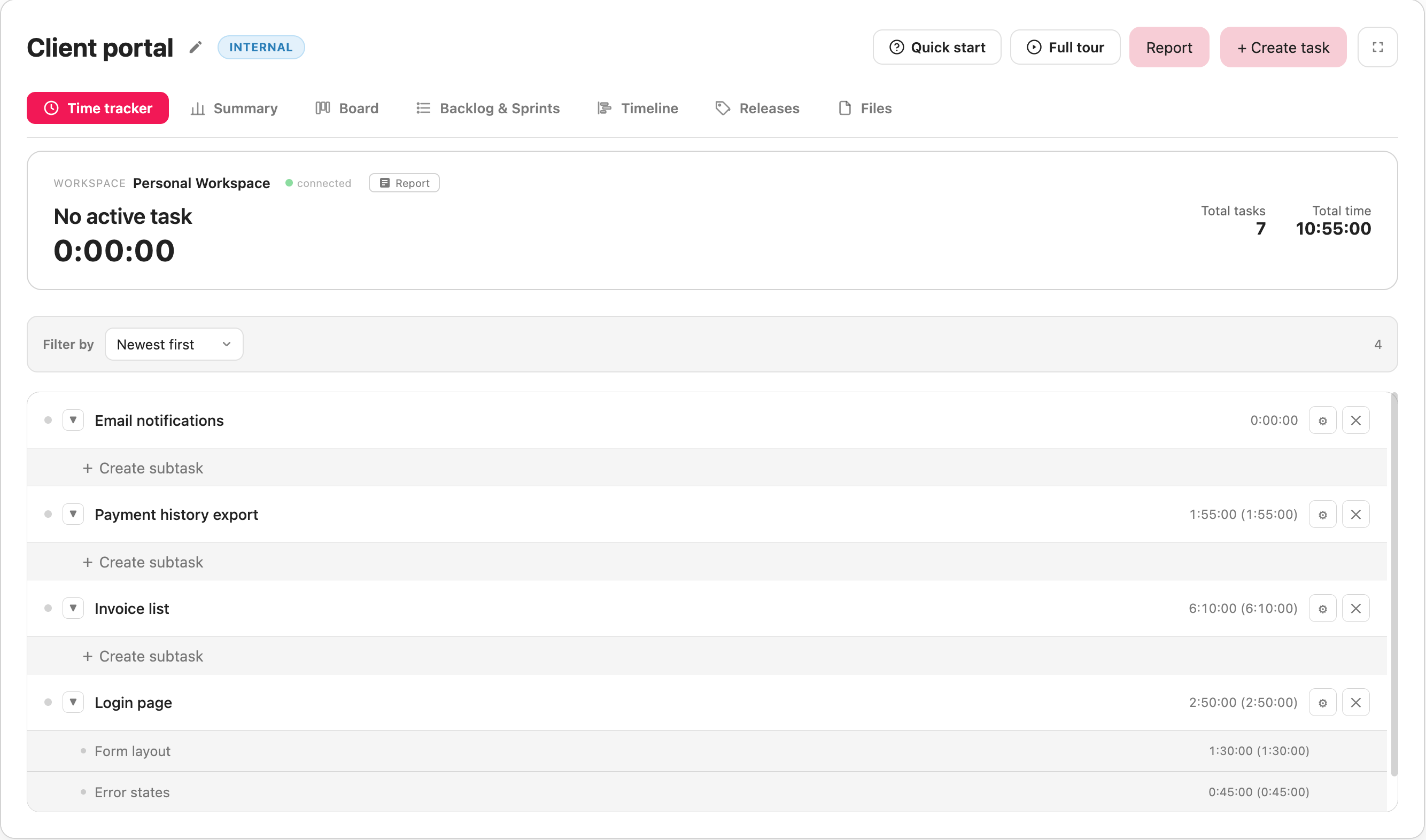The image size is (1426, 840).
Task: Click the status dot beside Payment history export
Action: tap(48, 514)
